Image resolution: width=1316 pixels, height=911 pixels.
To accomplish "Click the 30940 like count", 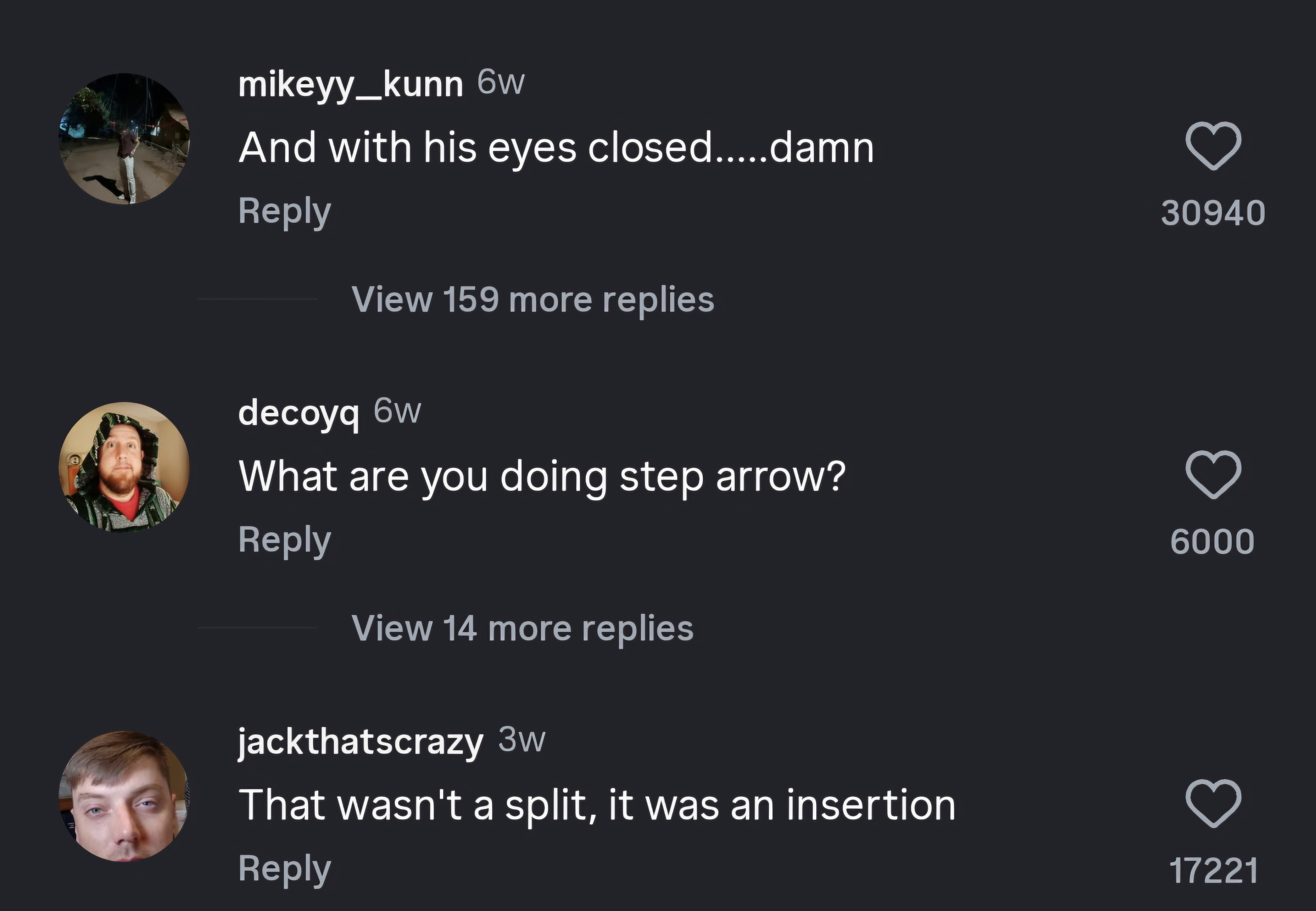I will click(x=1213, y=213).
